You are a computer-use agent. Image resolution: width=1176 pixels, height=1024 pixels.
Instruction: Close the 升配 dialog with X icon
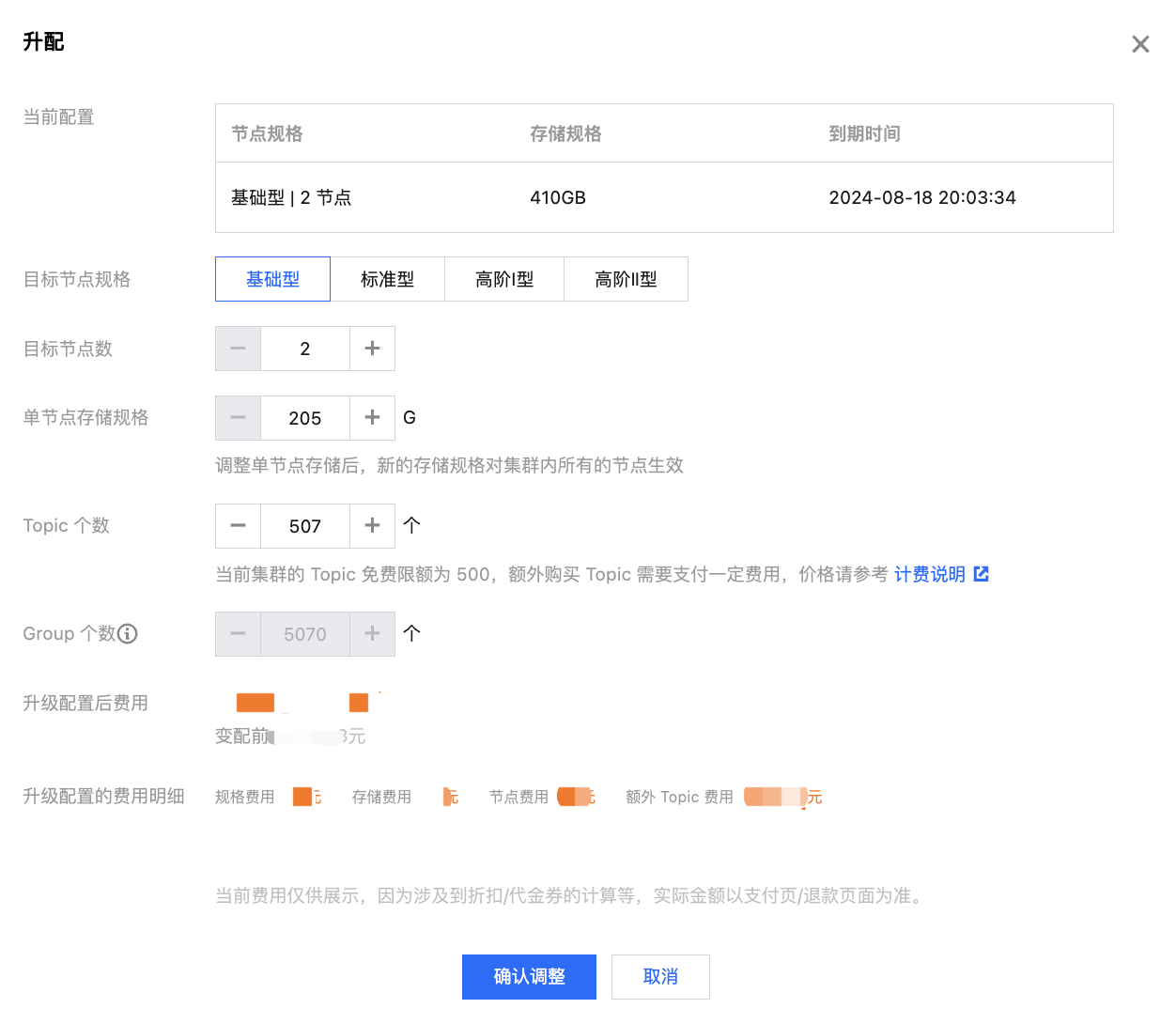click(1140, 44)
